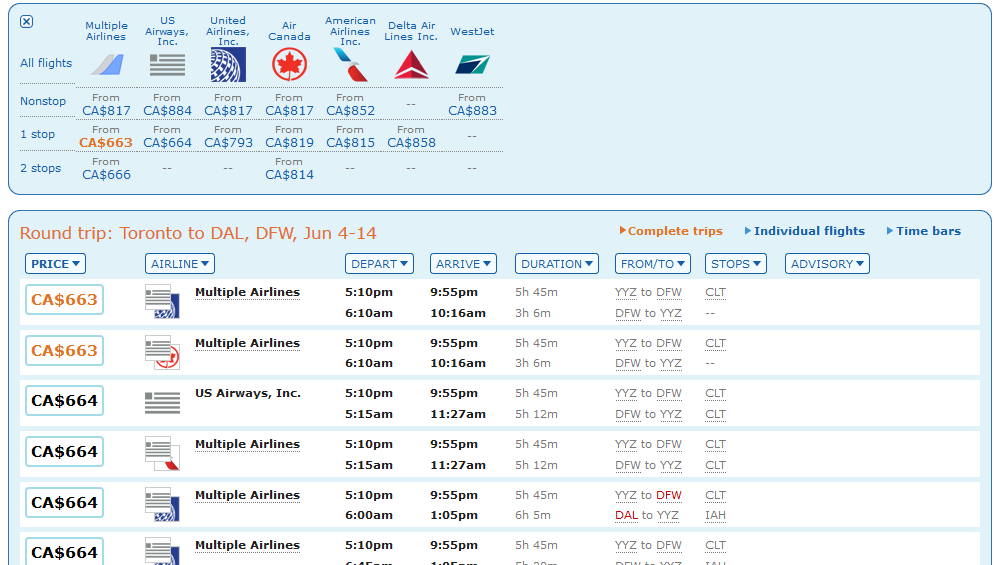
Task: Click Multiple Airlines name in first result
Action: [x=247, y=292]
